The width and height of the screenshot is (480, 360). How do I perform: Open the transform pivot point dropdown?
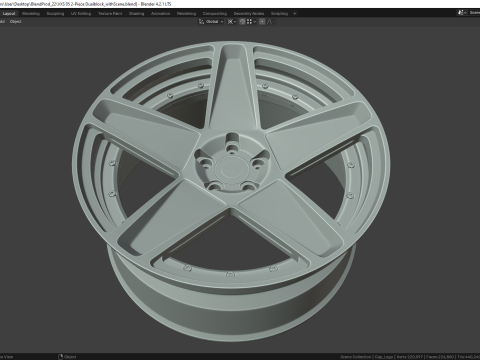tap(232, 22)
